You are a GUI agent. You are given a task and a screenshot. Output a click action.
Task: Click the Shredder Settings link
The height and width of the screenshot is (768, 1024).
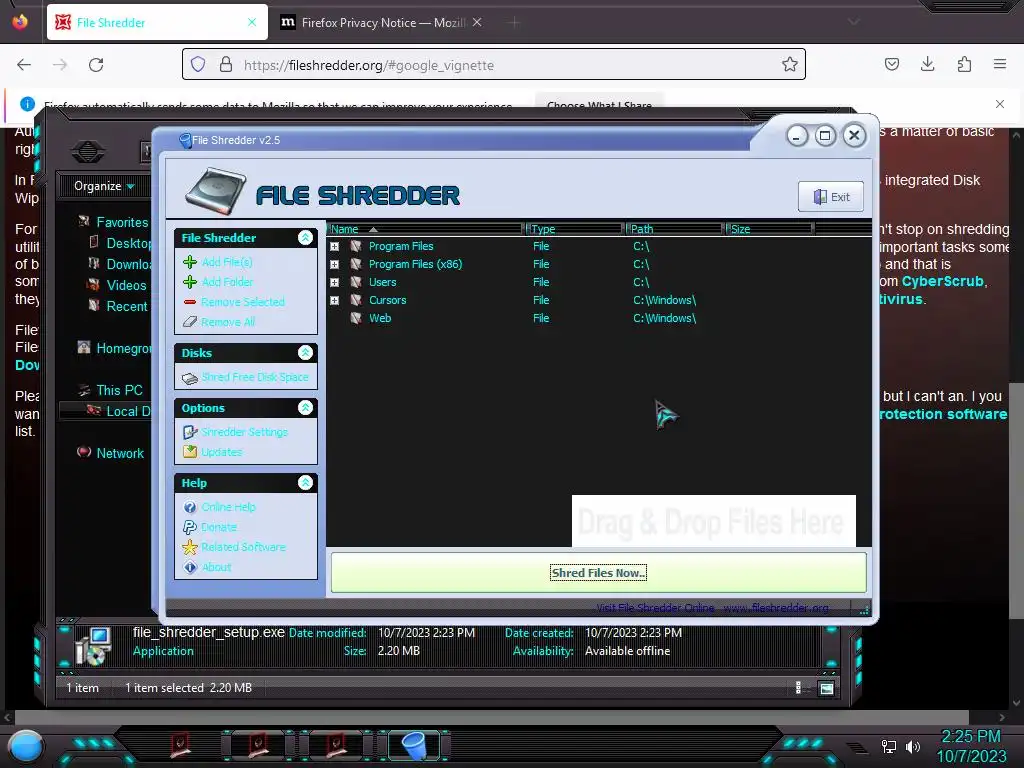pyautogui.click(x=244, y=432)
